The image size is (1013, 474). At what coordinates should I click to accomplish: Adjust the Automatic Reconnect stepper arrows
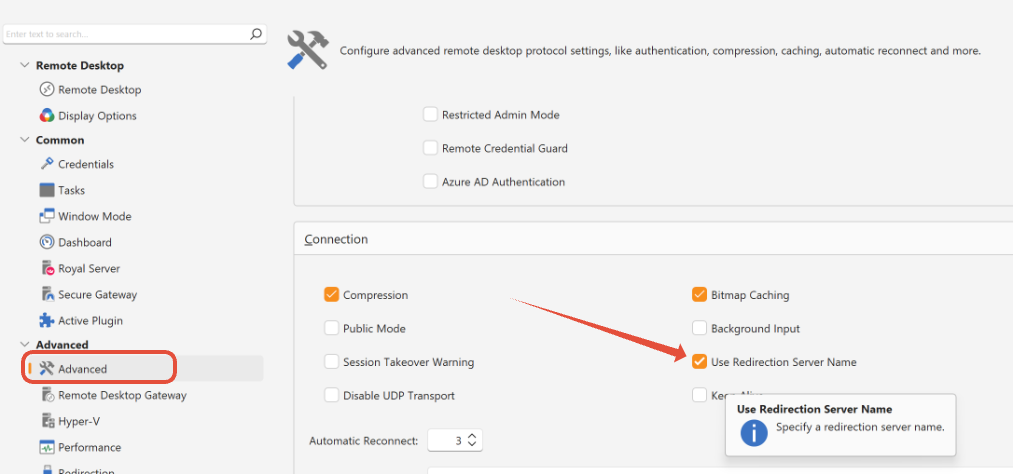(473, 440)
